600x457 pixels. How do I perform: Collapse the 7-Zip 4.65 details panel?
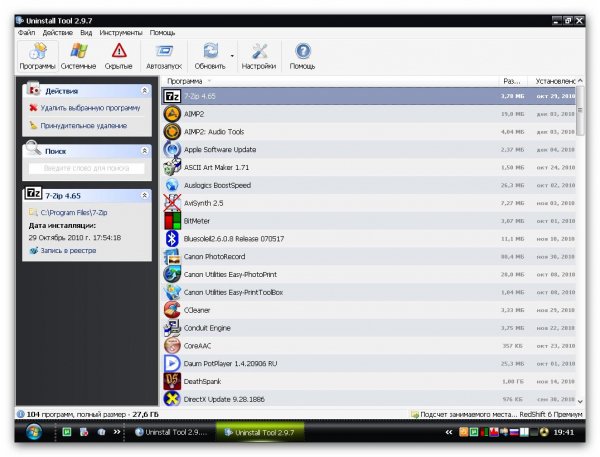coord(145,196)
